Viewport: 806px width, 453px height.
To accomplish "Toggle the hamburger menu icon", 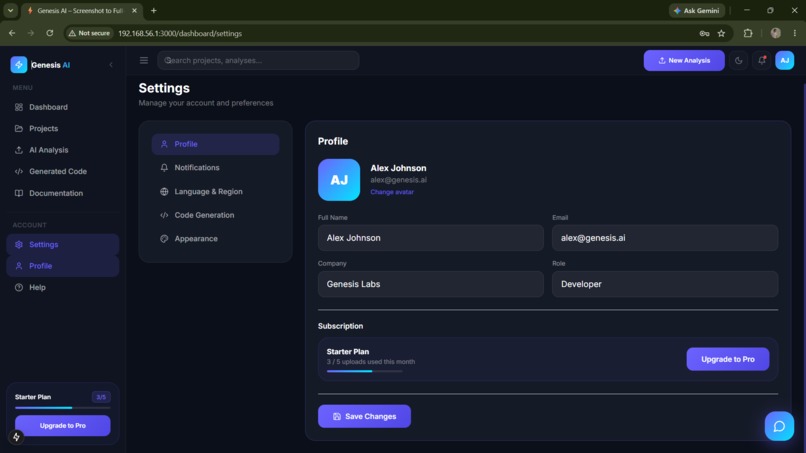I will tap(144, 61).
